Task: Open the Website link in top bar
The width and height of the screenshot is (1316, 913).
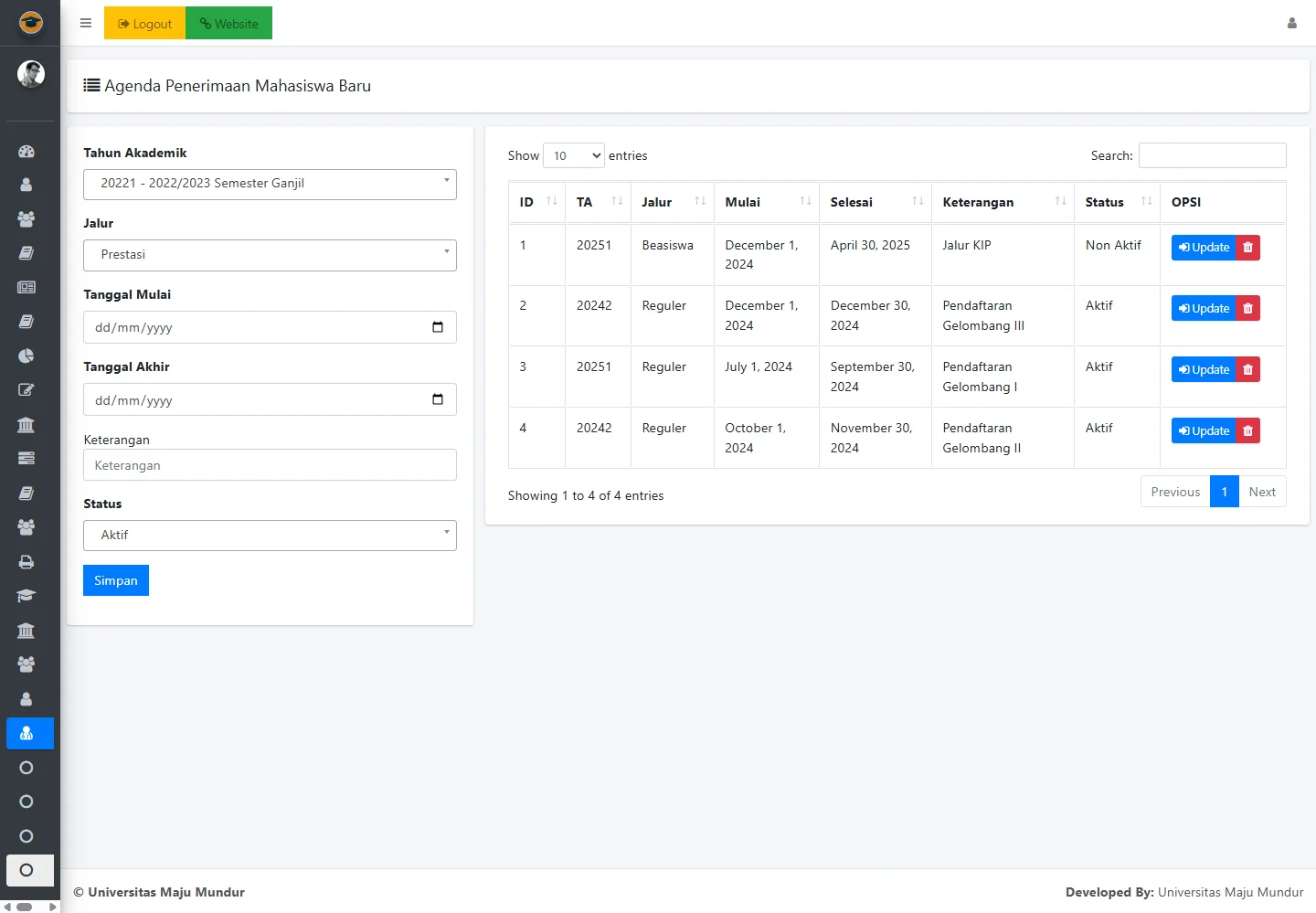Action: (x=228, y=24)
